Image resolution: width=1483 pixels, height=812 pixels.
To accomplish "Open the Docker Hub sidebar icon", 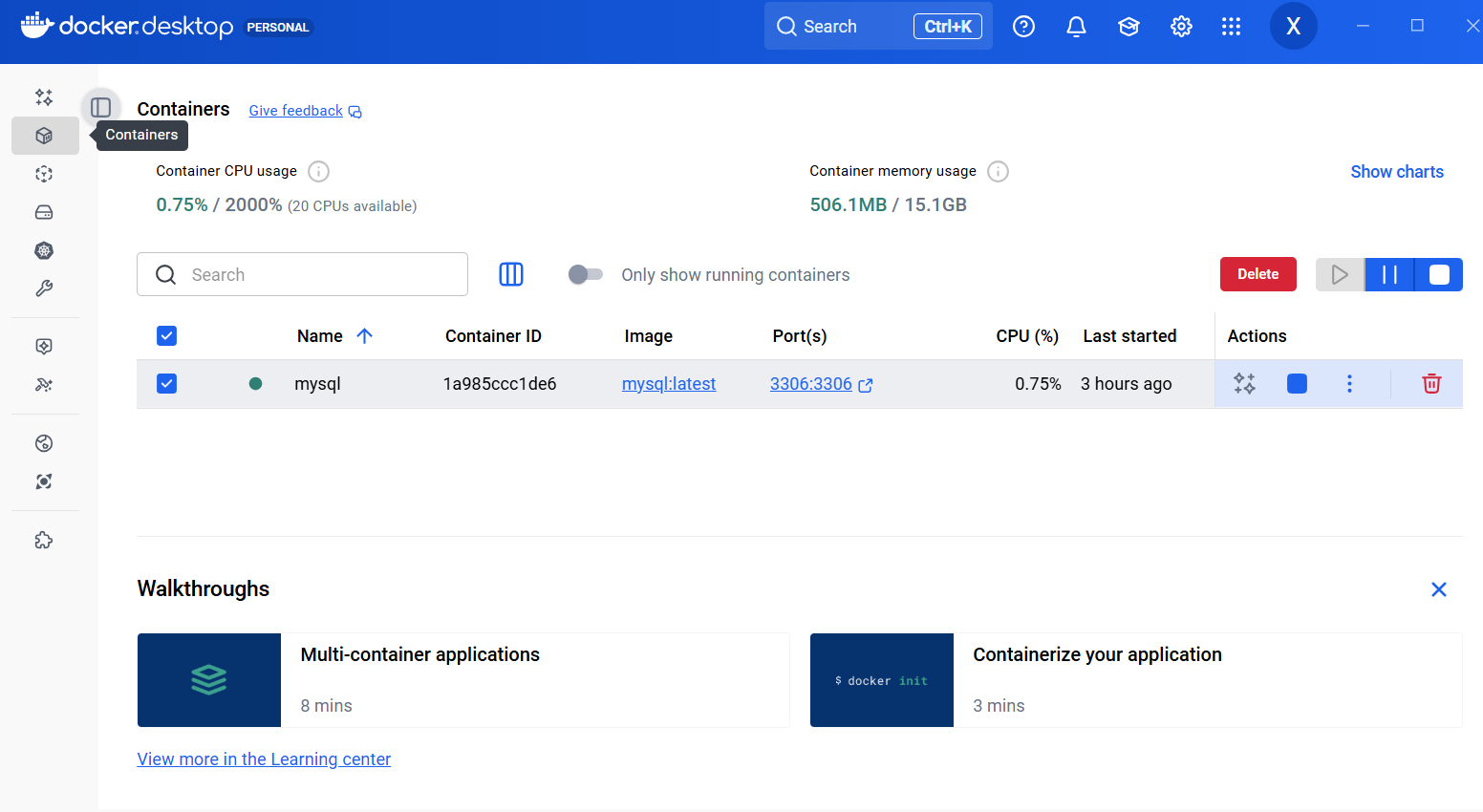I will coord(44,443).
